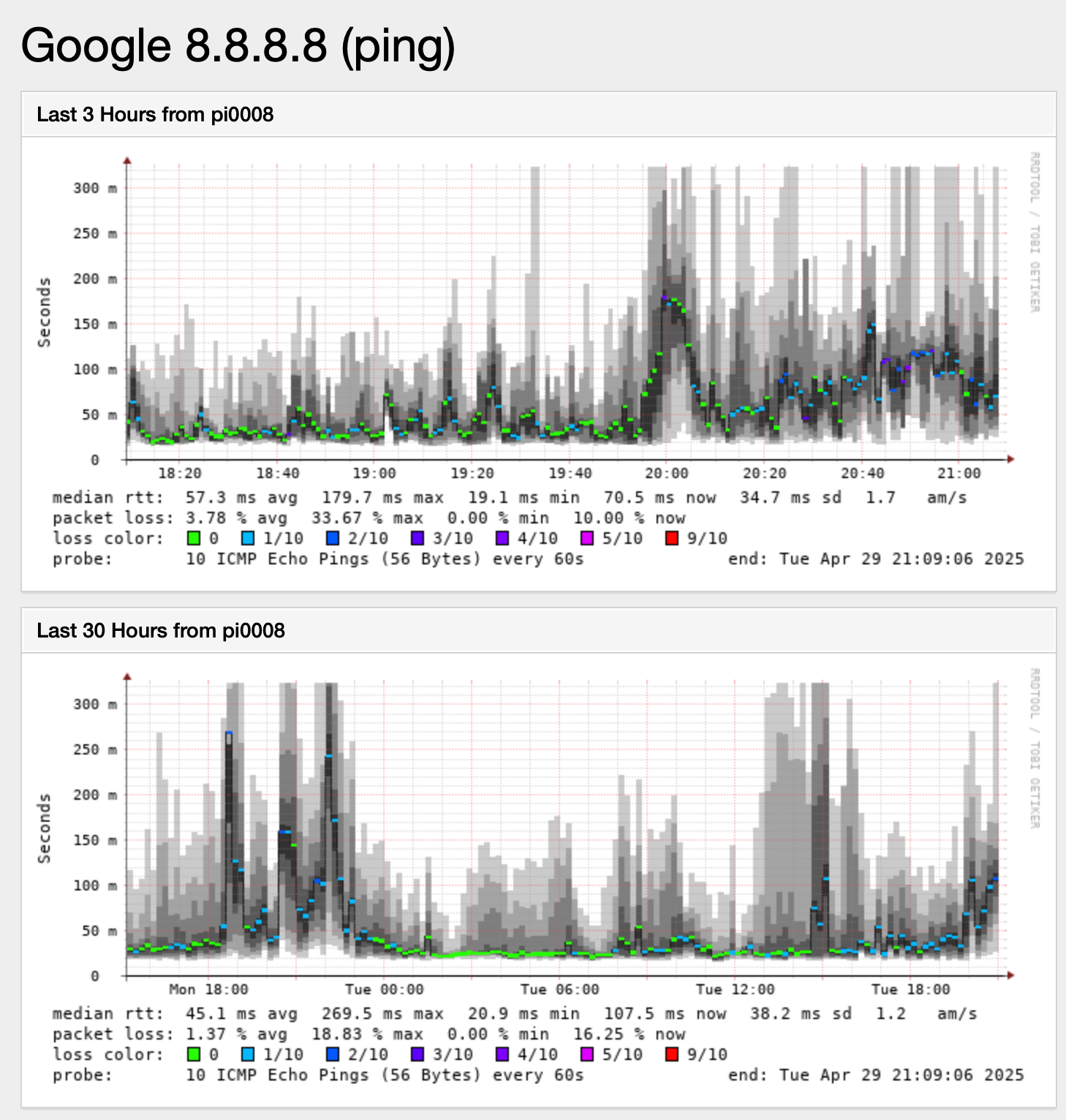Click the 20:00 time axis label

(x=667, y=474)
